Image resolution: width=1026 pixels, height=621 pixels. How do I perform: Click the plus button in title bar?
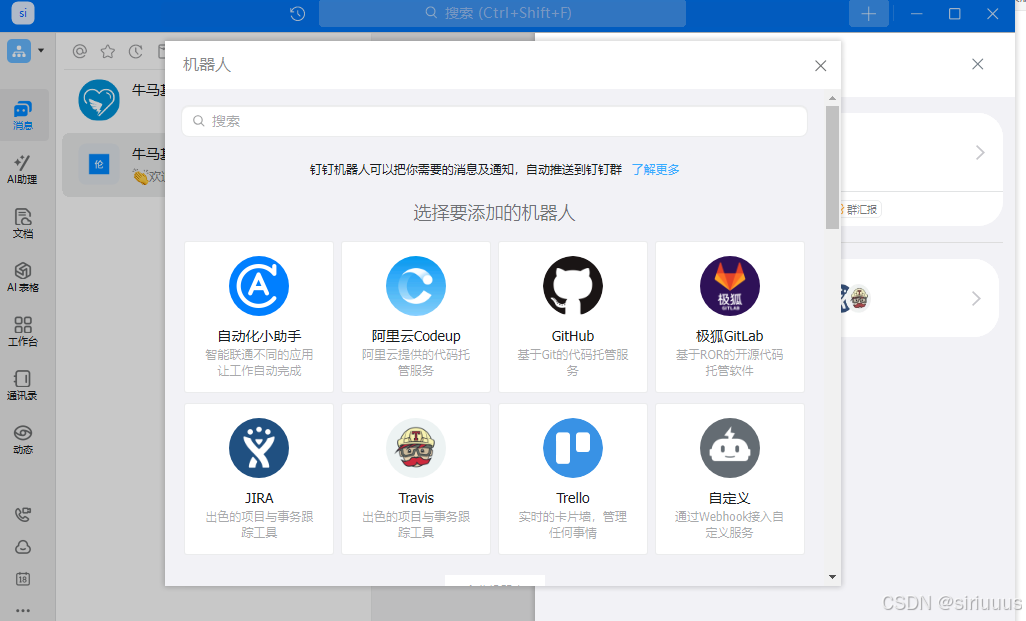868,14
